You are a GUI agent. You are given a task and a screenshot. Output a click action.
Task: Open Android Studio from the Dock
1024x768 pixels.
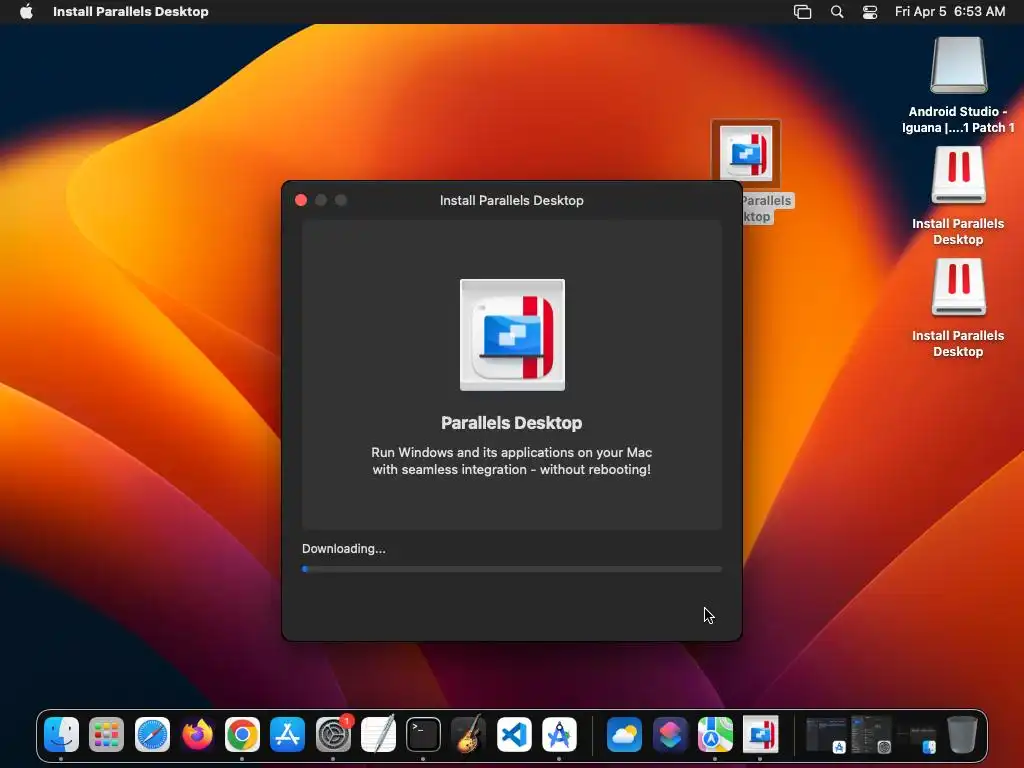pos(559,735)
